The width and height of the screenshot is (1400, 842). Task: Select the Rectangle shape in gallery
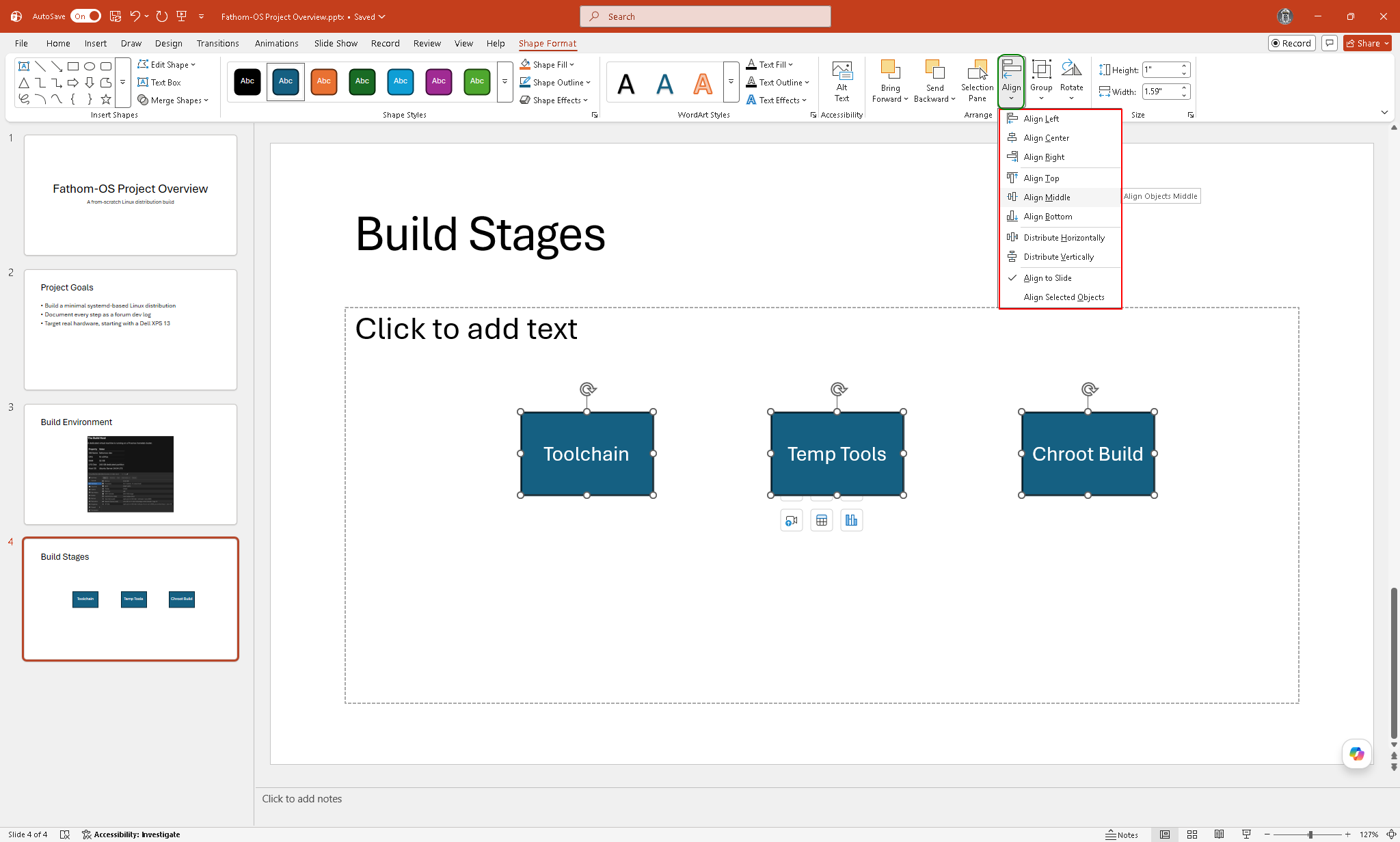[73, 66]
